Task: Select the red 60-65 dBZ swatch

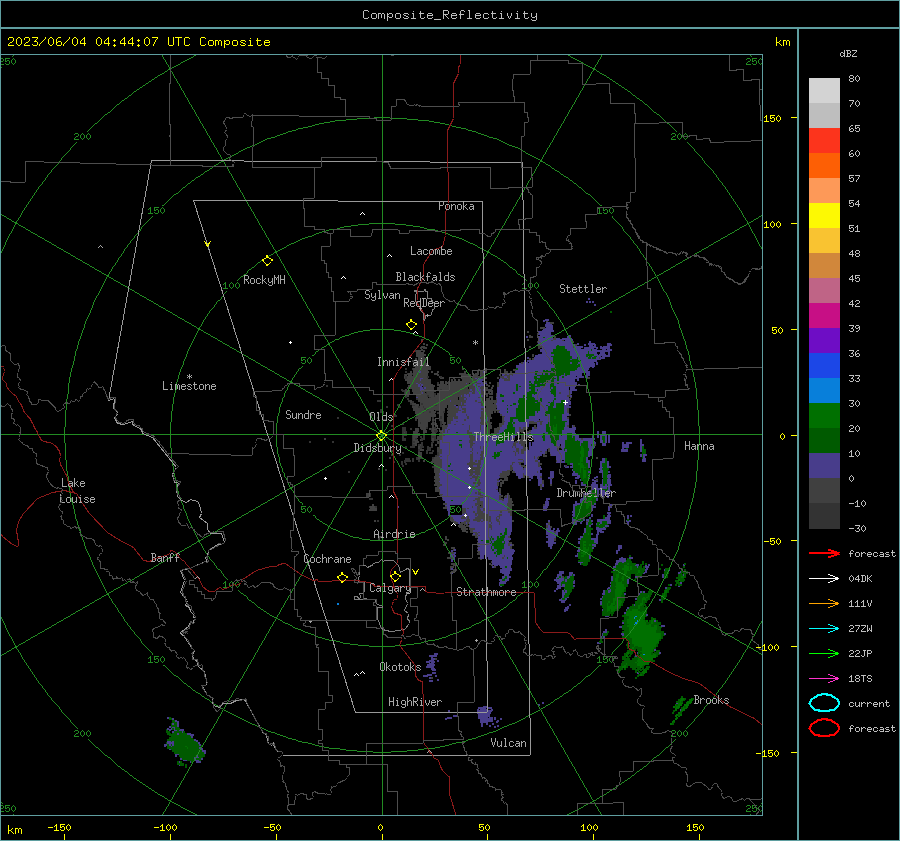Action: pos(824,141)
